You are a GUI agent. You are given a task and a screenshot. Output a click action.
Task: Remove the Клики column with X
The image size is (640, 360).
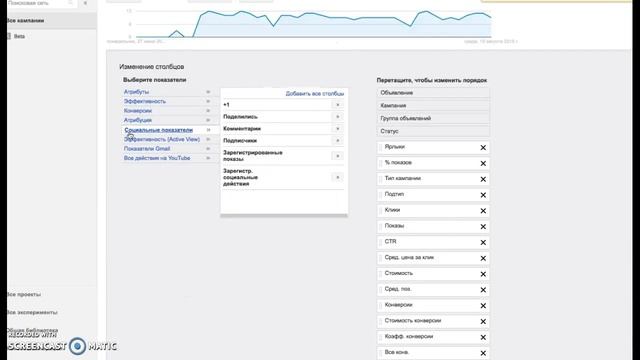[x=483, y=211]
